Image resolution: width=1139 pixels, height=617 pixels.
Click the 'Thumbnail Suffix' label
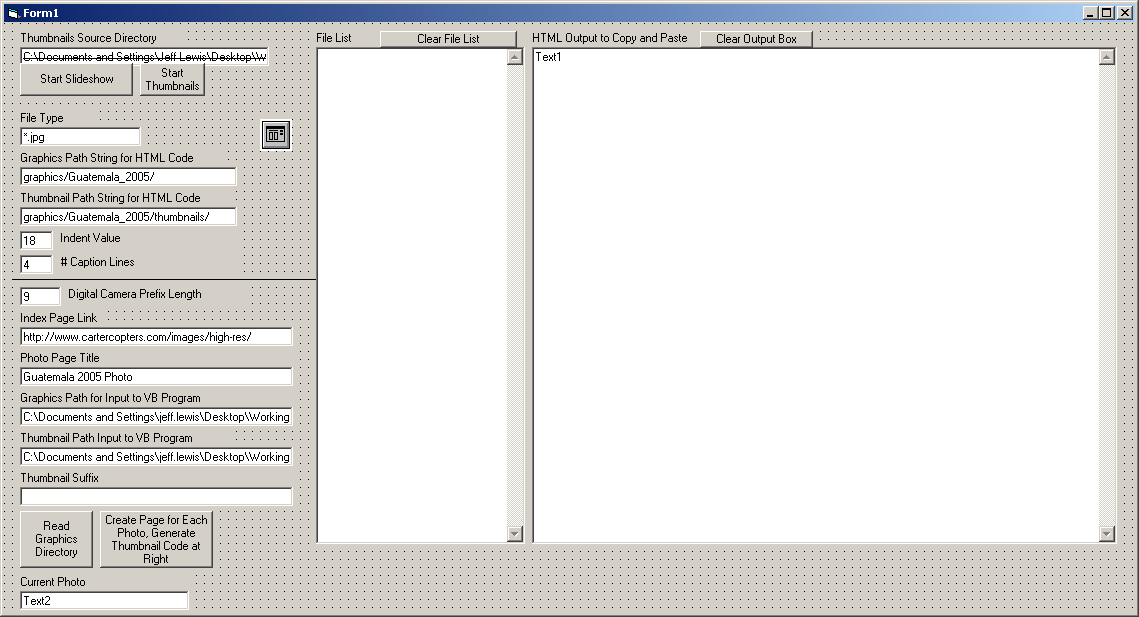(x=59, y=477)
